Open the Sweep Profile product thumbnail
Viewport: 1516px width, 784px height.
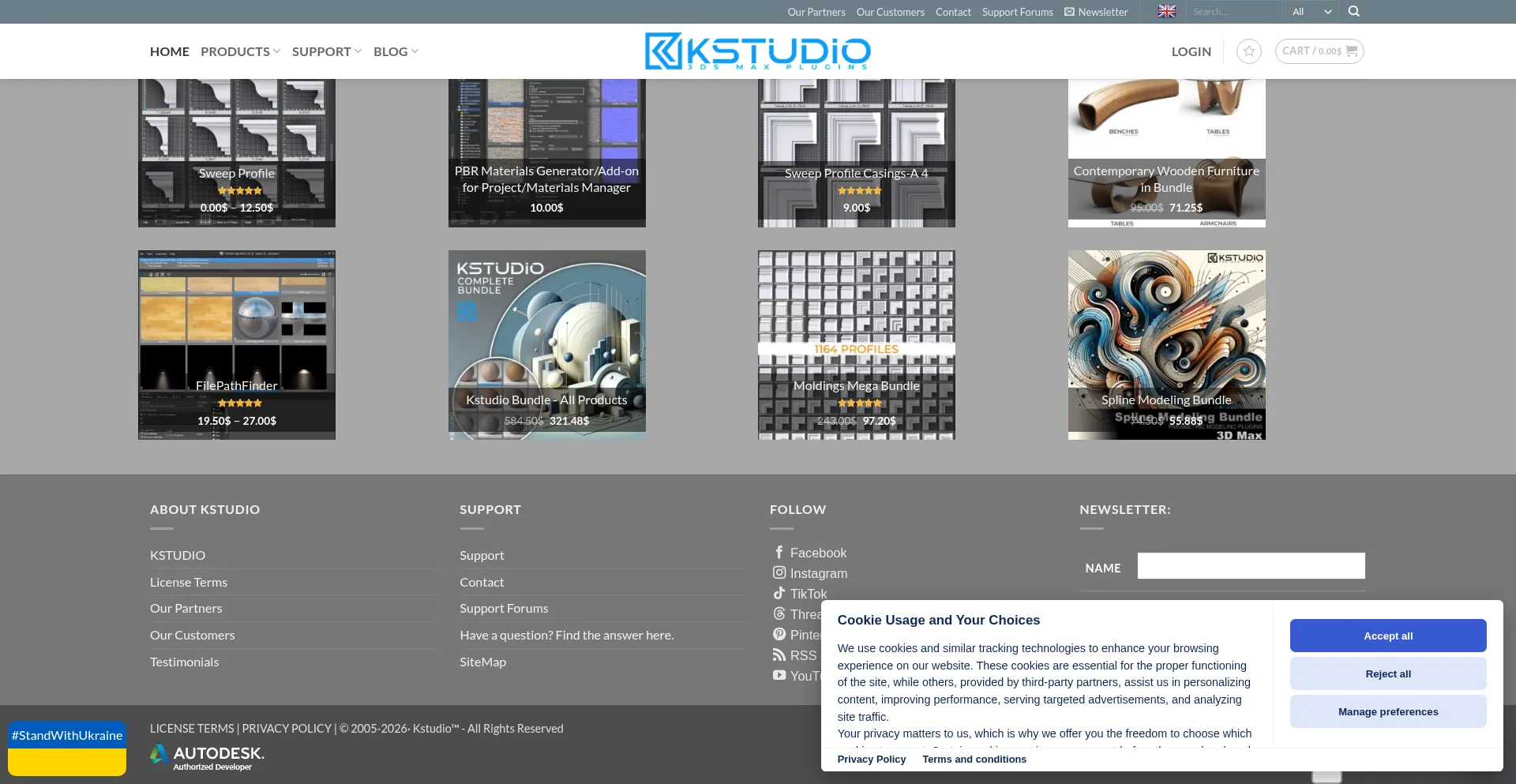point(237,152)
